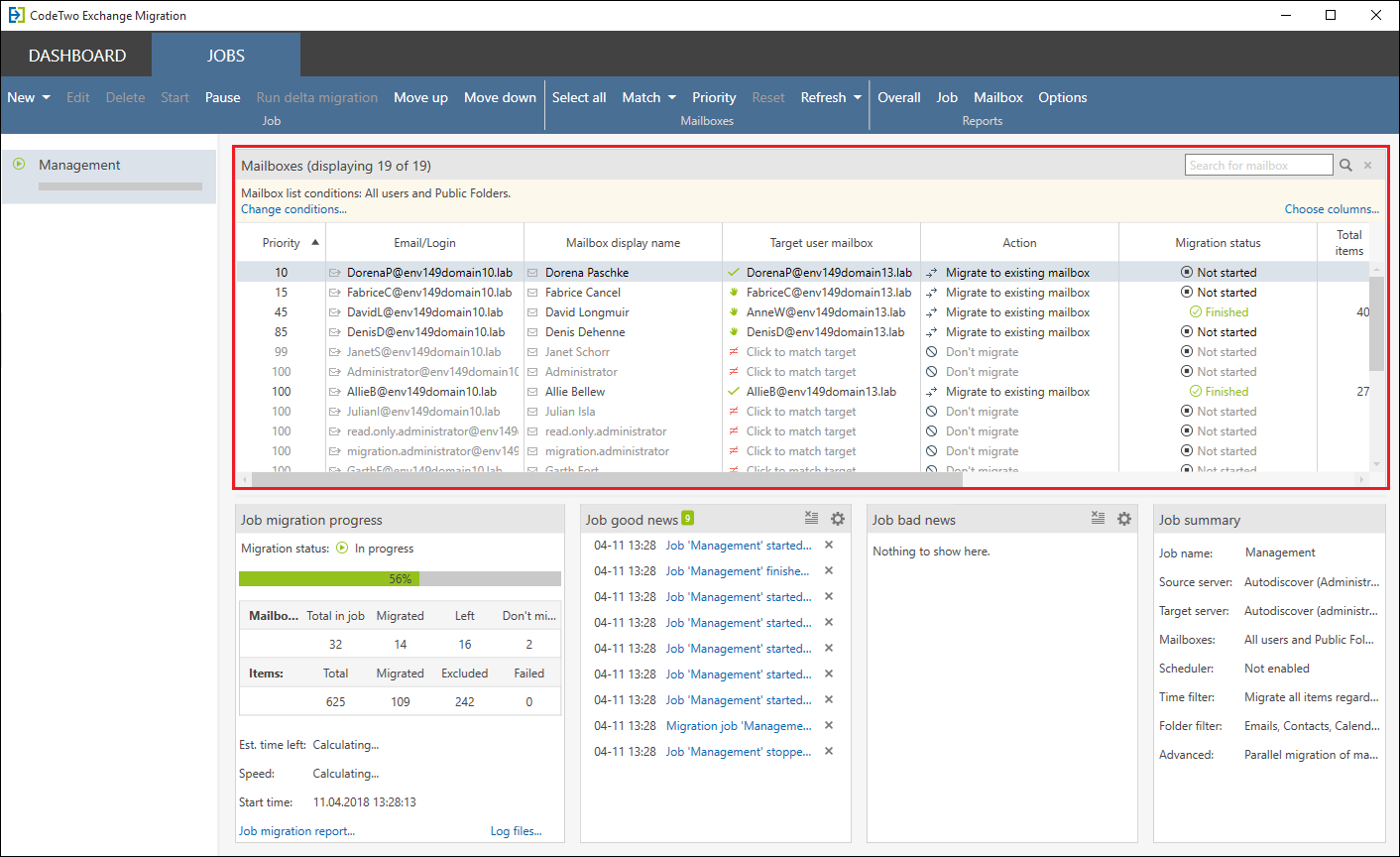Open Job bad news settings gear

click(x=1124, y=519)
